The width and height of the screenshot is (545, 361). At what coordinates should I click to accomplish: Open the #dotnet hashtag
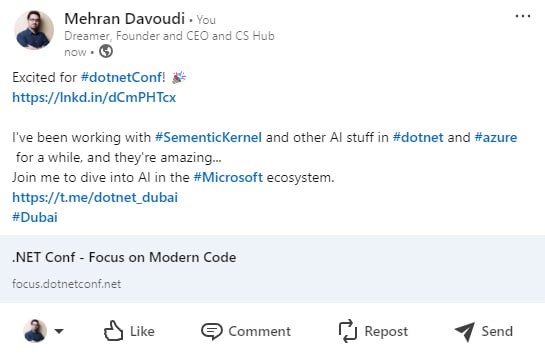click(x=418, y=137)
